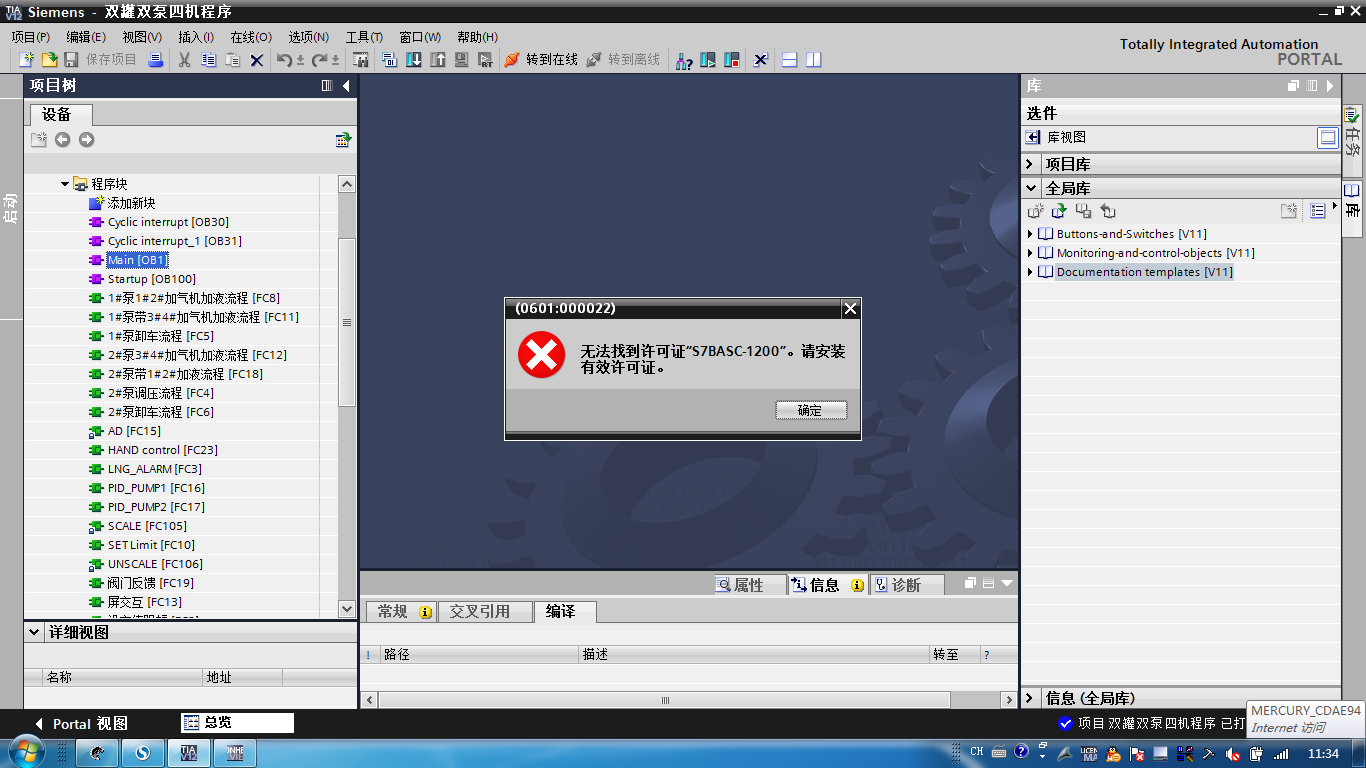The image size is (1366, 768).
Task: Expand the Documentation templates library
Action: 1031,272
